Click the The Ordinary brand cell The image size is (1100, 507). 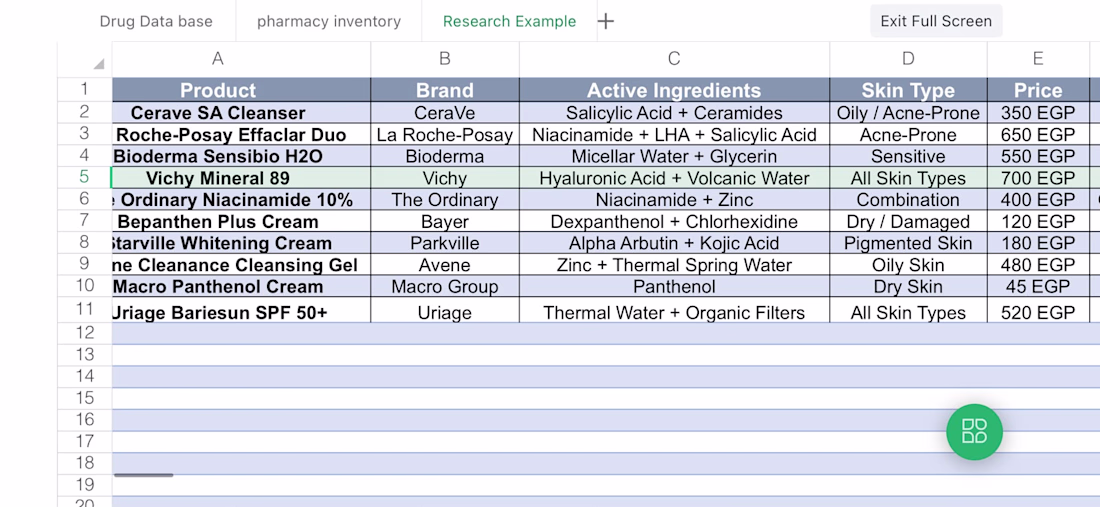click(445, 200)
